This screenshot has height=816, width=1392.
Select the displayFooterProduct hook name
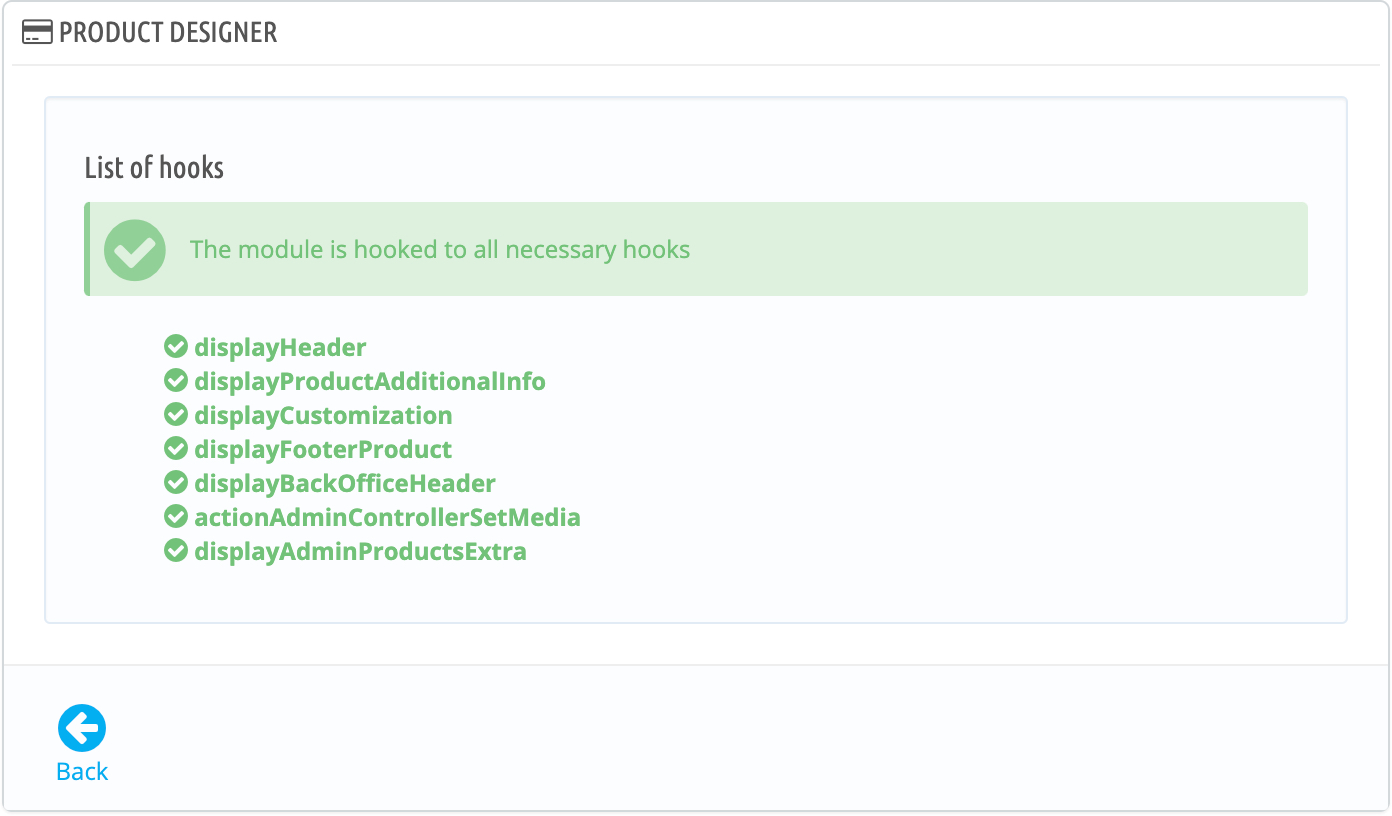click(323, 450)
